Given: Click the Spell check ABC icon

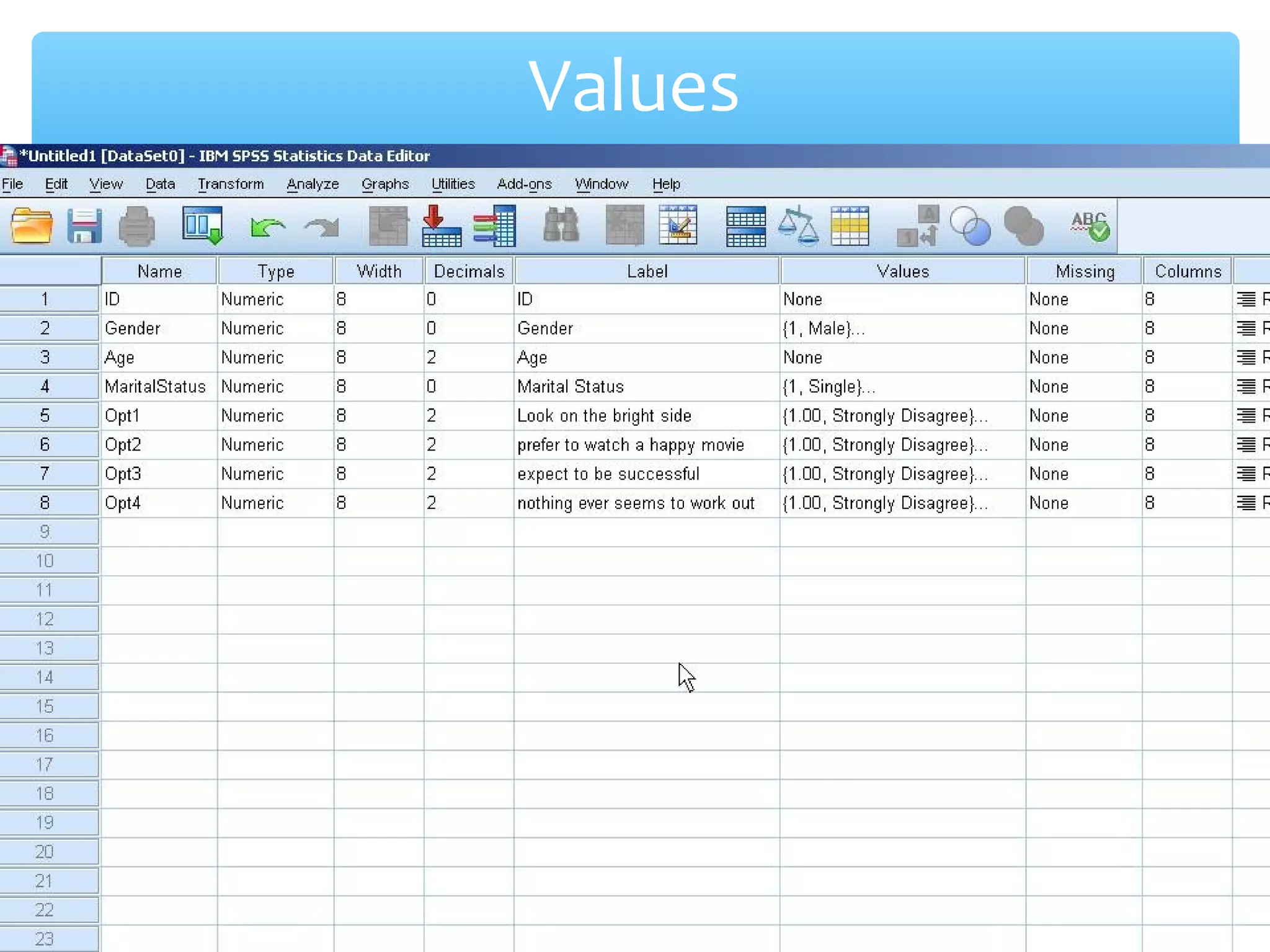Looking at the screenshot, I should point(1090,226).
